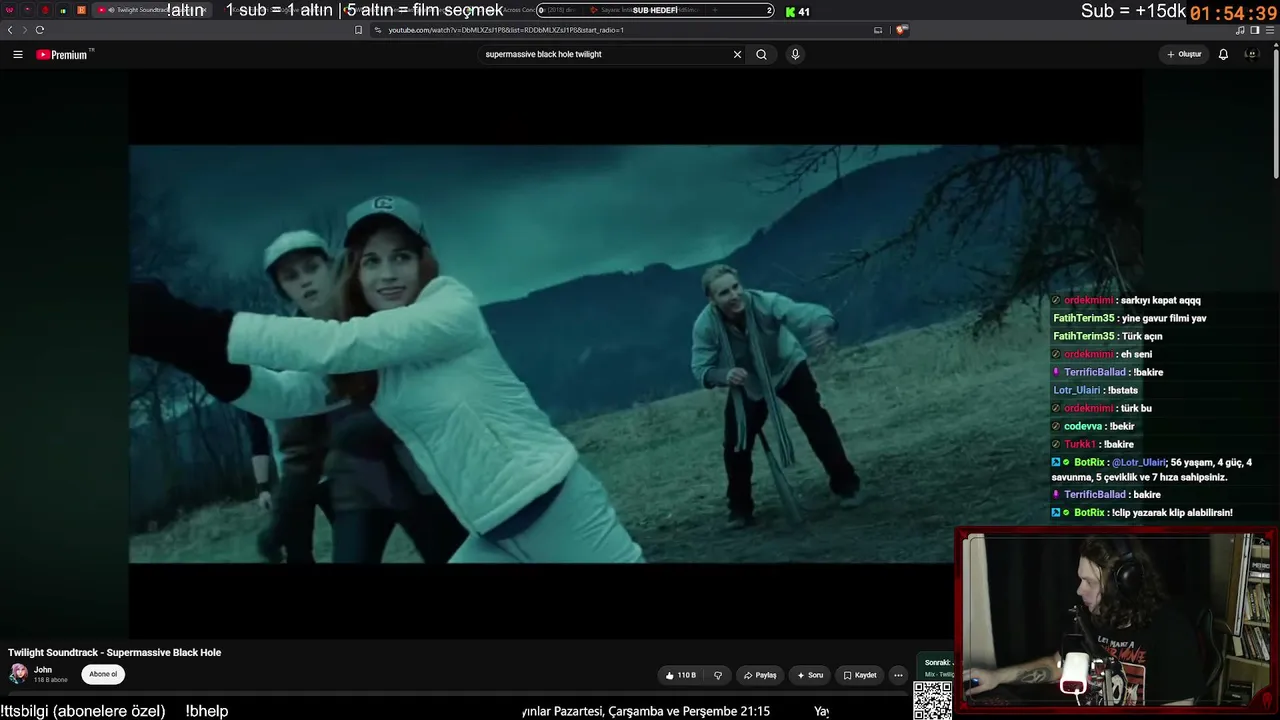
Task: Select the second pinned browser tab
Action: click(28, 10)
